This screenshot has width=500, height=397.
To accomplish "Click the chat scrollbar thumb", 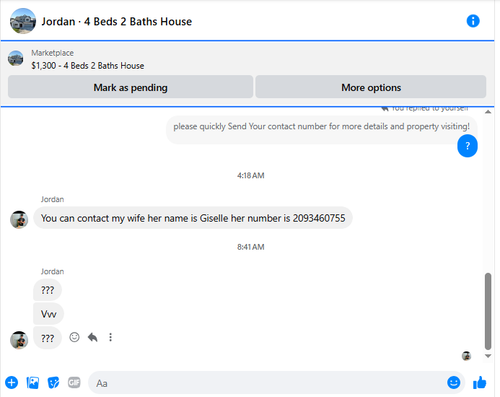I will pos(488,311).
